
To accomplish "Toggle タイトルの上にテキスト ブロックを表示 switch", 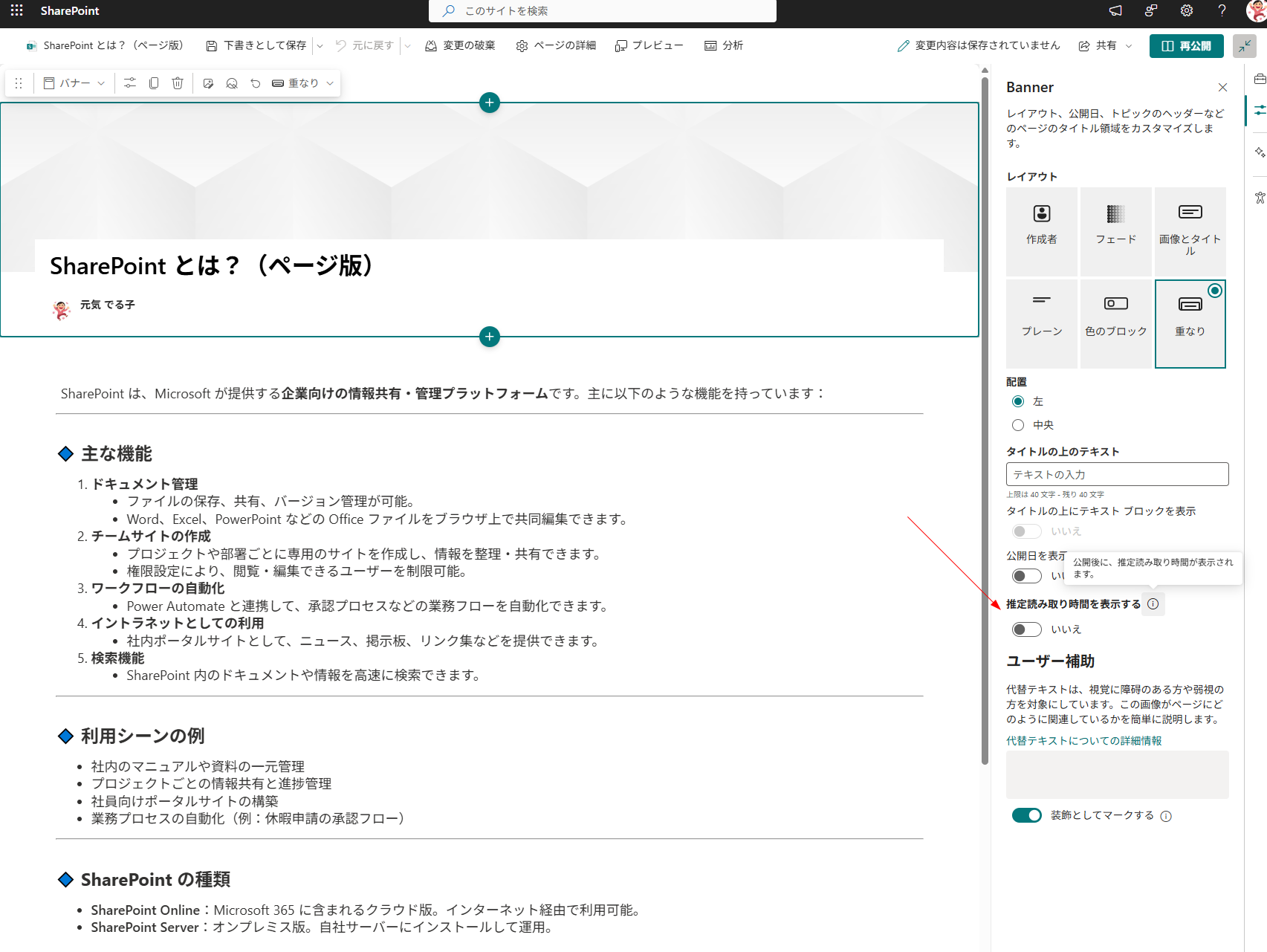I will pyautogui.click(x=1026, y=531).
